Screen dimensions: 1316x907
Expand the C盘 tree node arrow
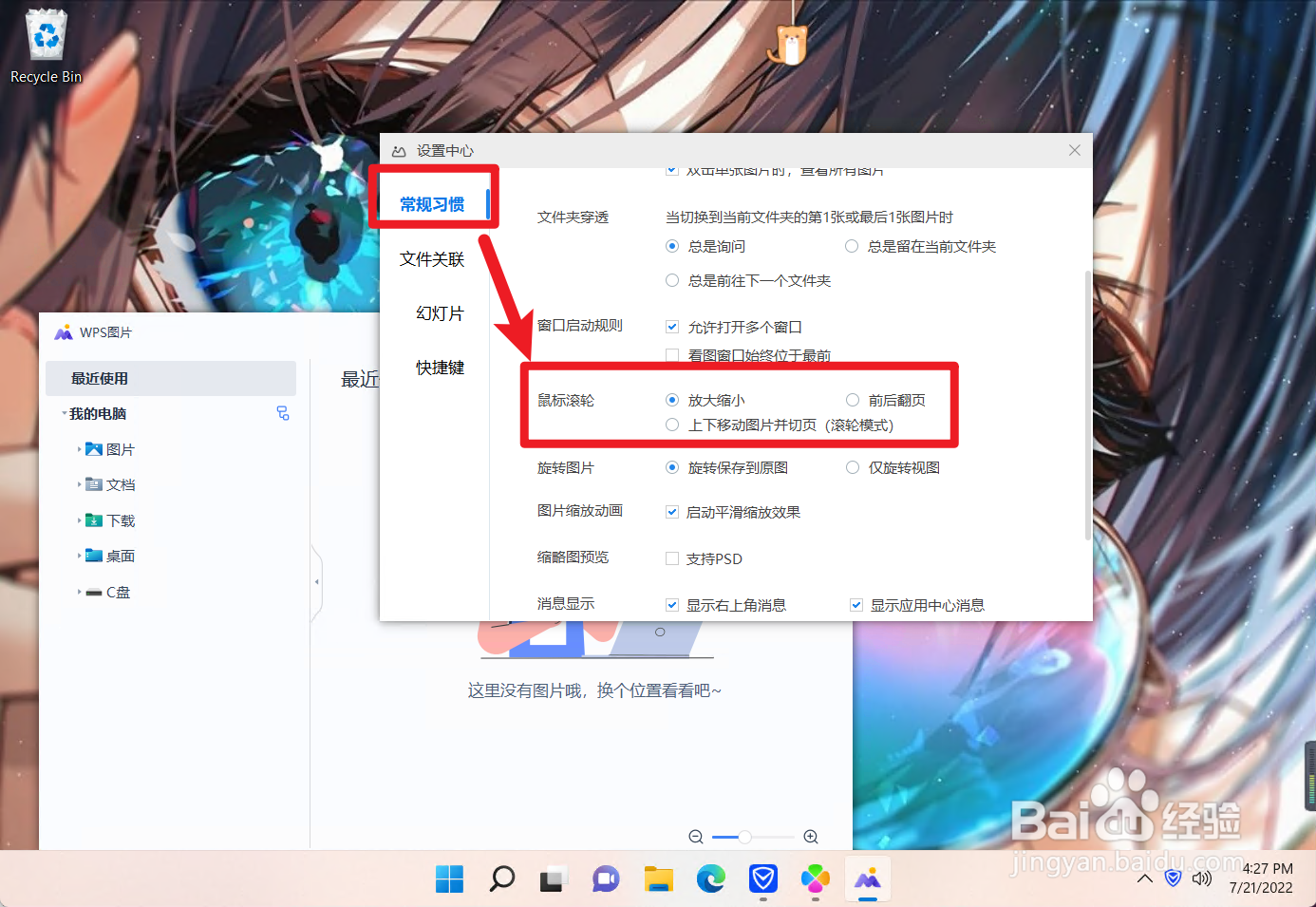79,592
